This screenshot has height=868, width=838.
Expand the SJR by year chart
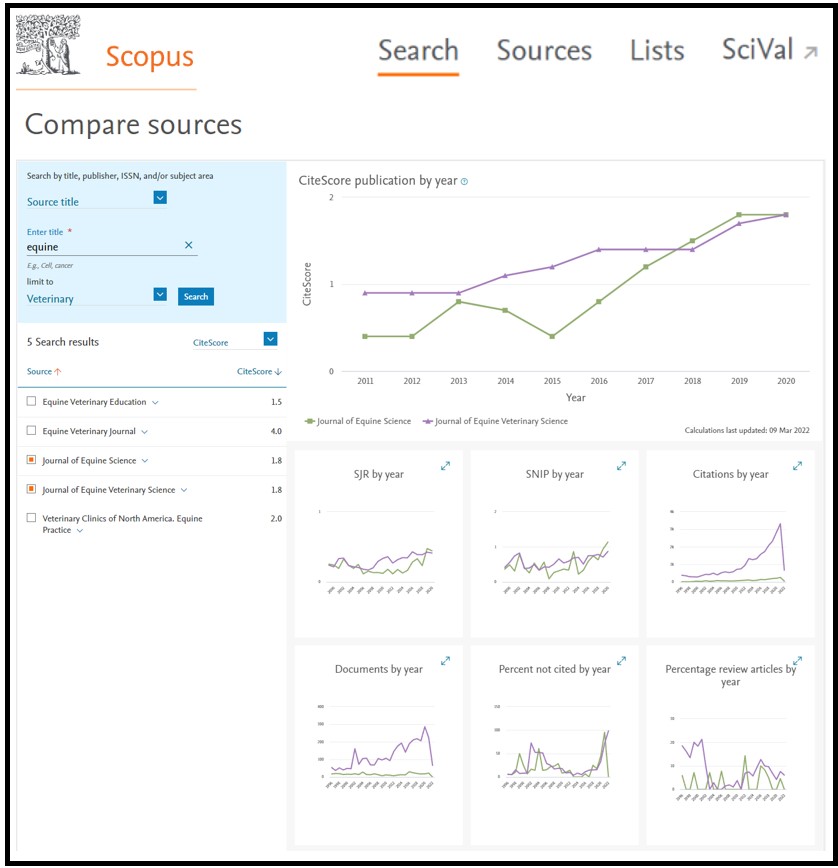tap(446, 466)
